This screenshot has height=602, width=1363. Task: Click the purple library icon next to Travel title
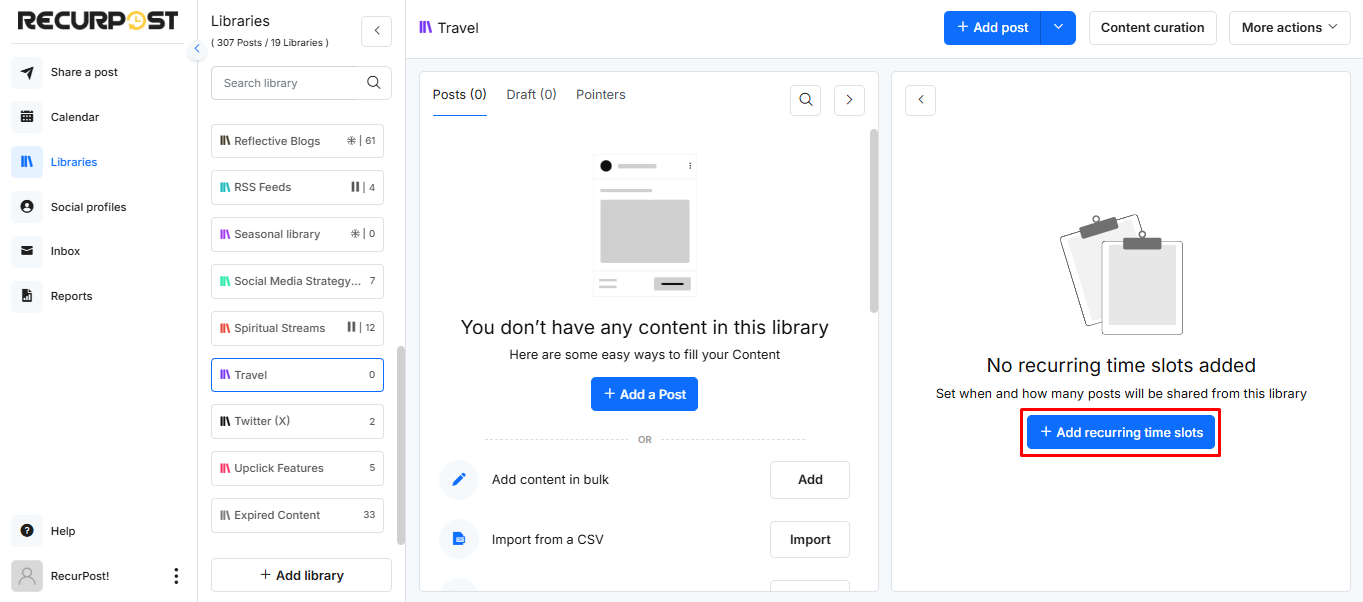click(425, 28)
